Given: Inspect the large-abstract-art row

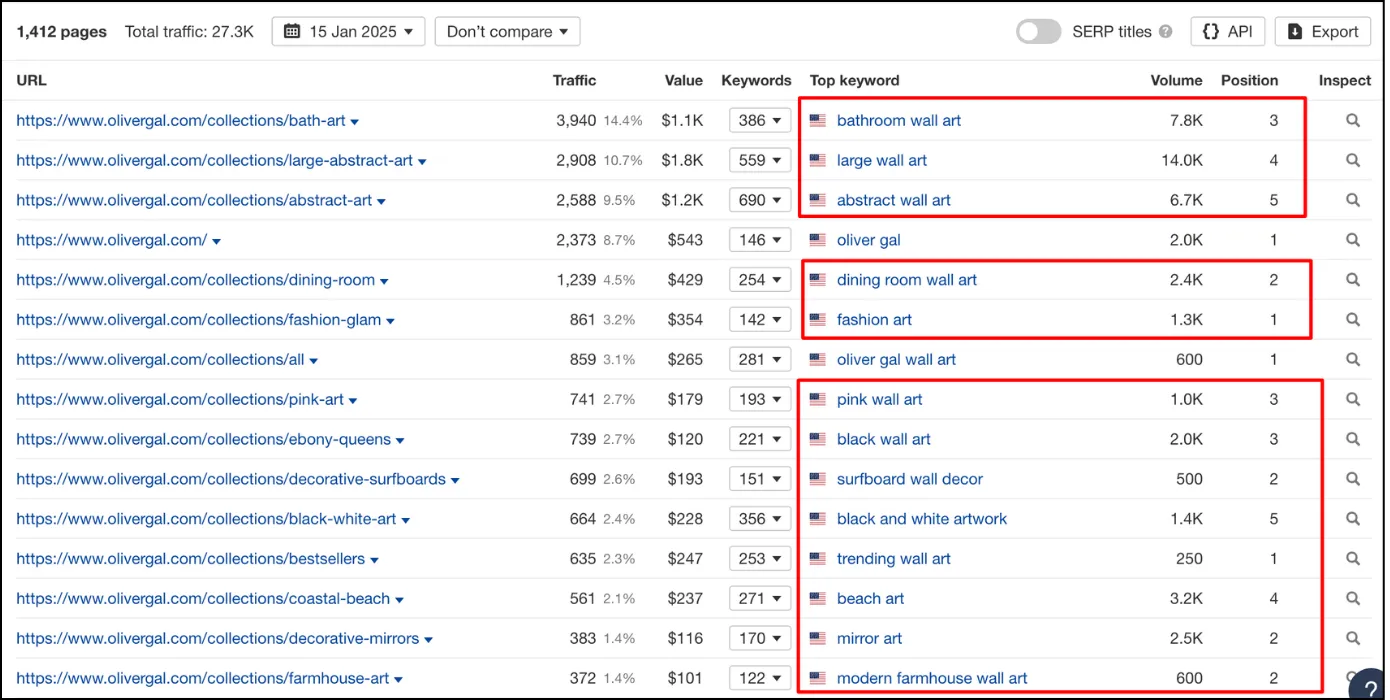Looking at the screenshot, I should (x=1352, y=160).
